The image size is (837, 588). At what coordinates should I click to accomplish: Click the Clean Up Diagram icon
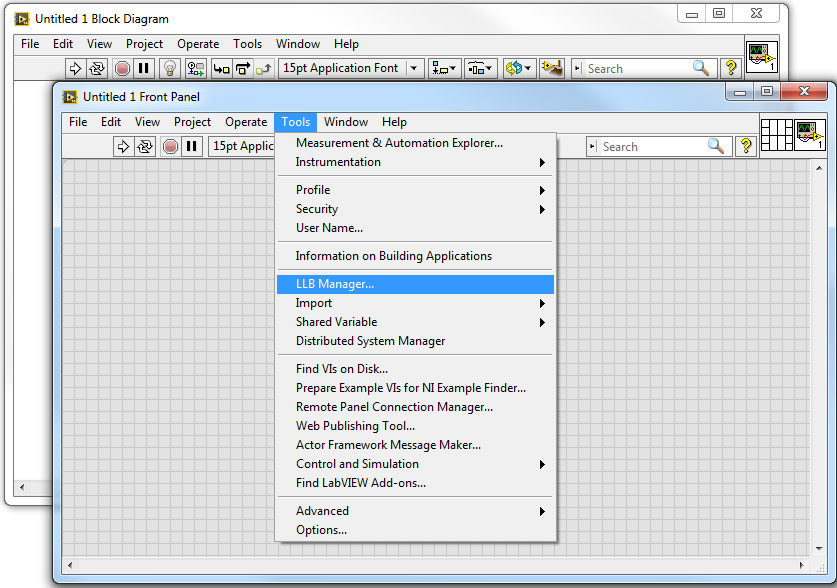pos(551,69)
